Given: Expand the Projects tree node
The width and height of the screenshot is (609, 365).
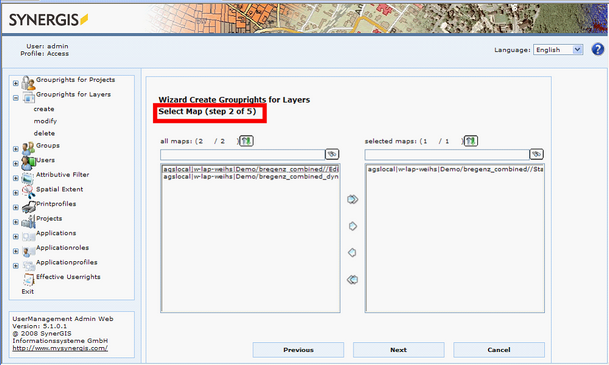Looking at the screenshot, I should point(16,222).
